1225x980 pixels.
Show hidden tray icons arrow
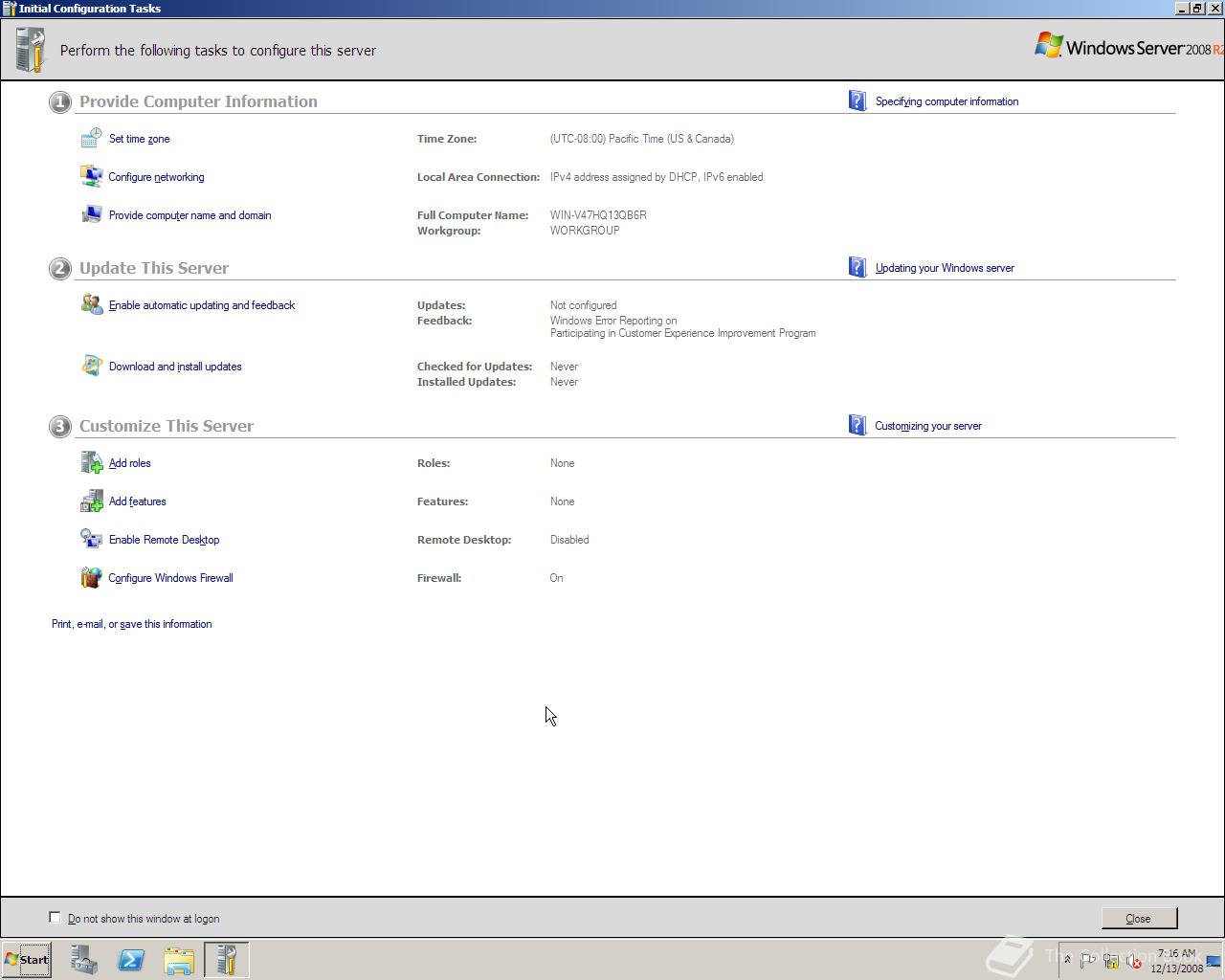[1067, 960]
